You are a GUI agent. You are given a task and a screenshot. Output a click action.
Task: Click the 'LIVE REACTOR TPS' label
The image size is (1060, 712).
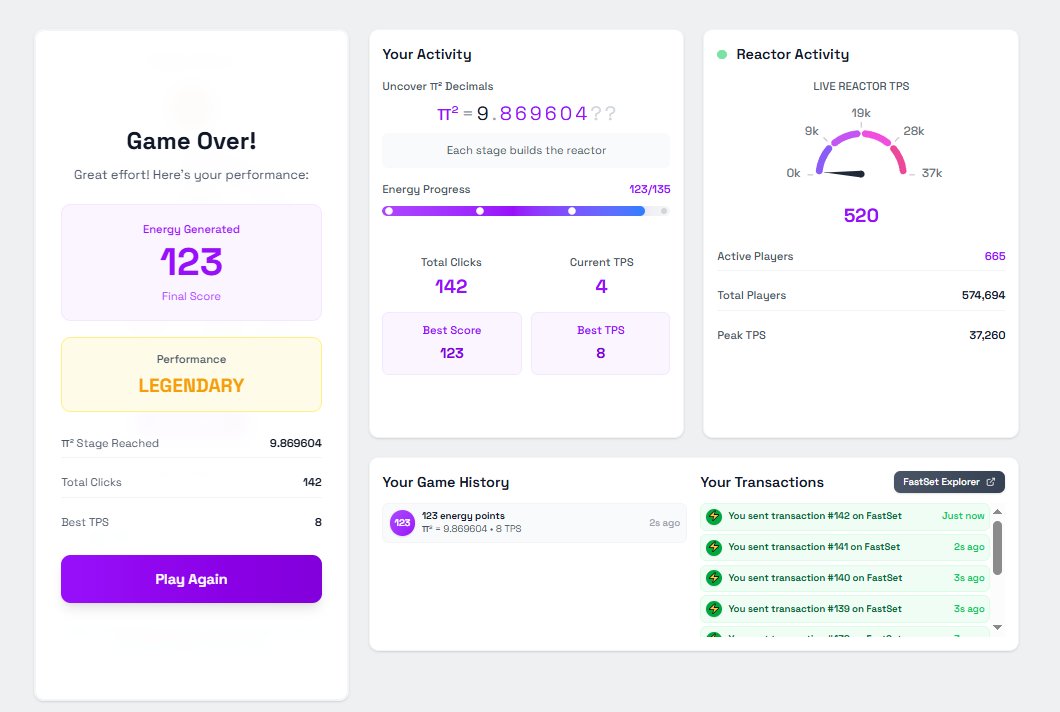(x=861, y=87)
